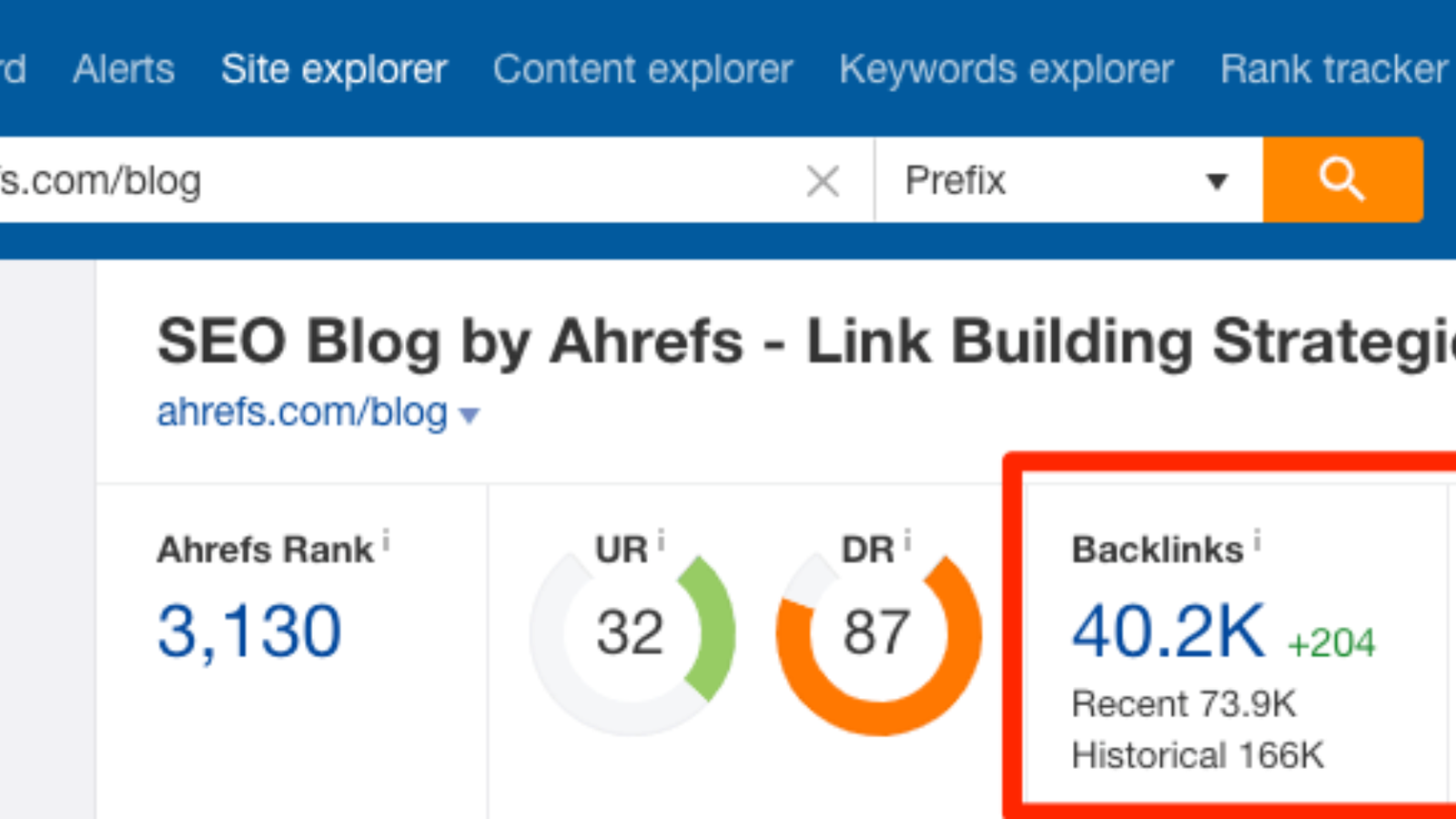The image size is (1456, 819).
Task: Click the orange search magnifier button
Action: coord(1342,179)
